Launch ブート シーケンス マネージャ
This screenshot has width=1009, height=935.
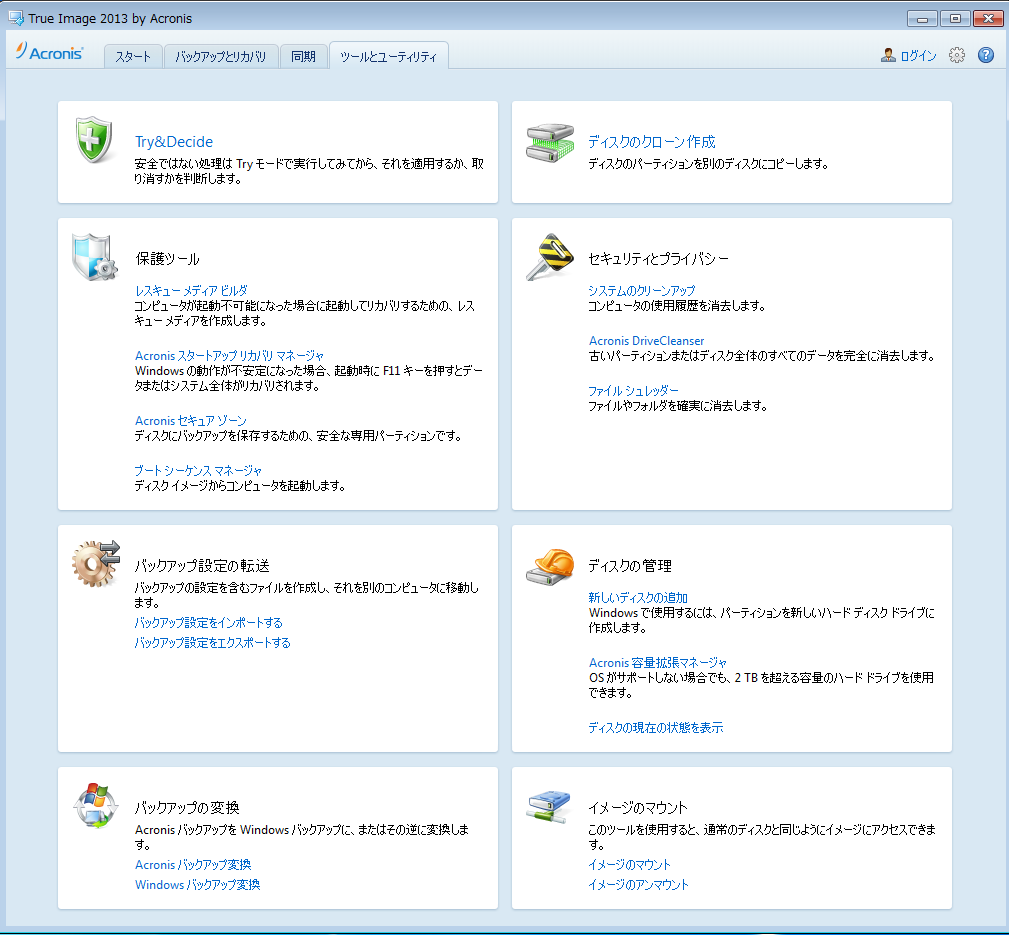coord(198,470)
